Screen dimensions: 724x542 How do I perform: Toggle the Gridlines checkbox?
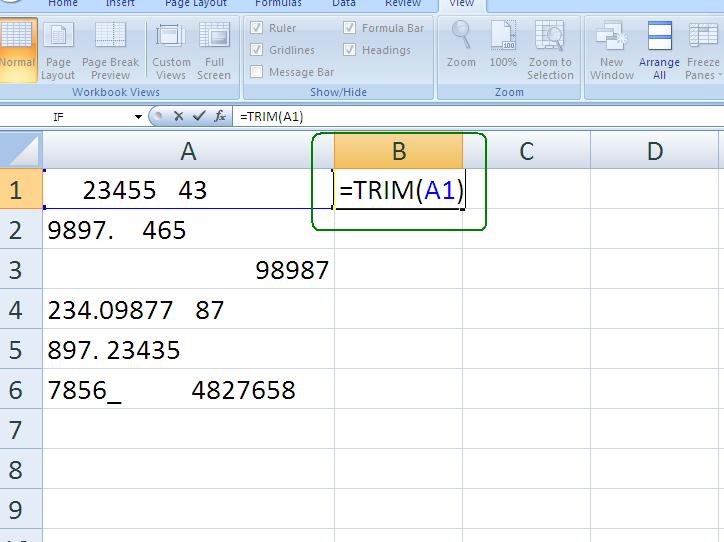[x=256, y=49]
